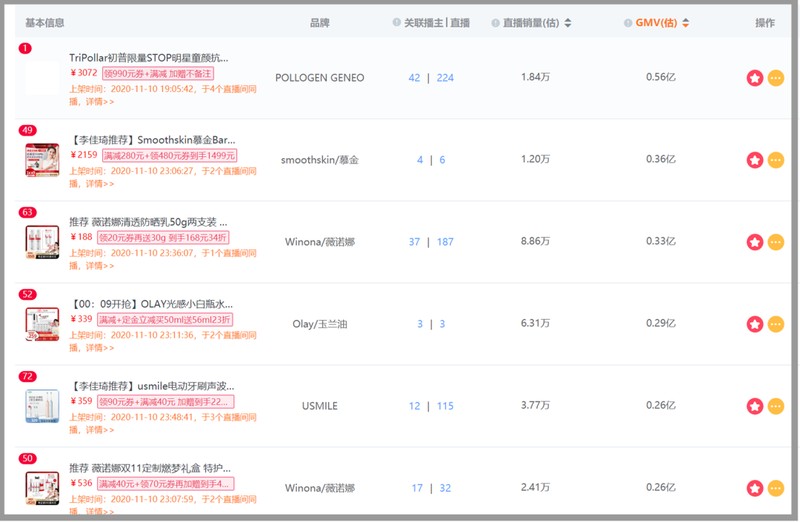Select the 0.56亿 GMV value
This screenshot has height=522, width=800.
[x=661, y=77]
